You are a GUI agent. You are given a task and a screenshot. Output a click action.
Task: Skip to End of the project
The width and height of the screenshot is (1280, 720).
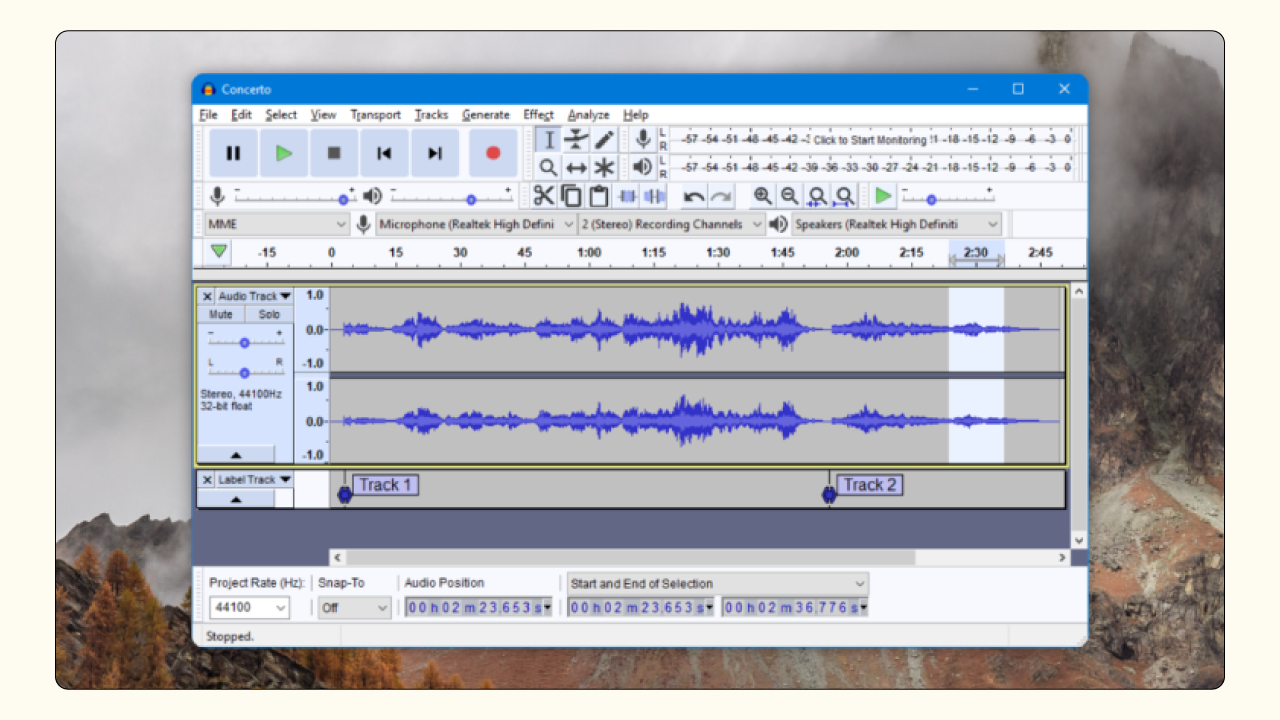(434, 153)
